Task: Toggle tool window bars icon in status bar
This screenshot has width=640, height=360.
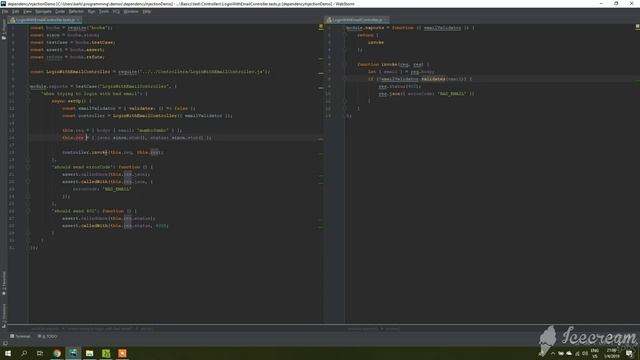Action: [x=4, y=343]
